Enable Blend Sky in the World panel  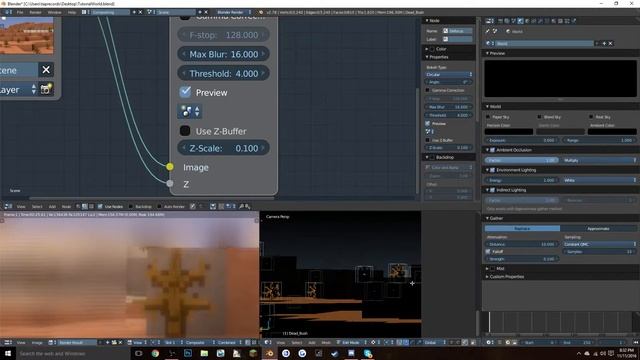539,117
